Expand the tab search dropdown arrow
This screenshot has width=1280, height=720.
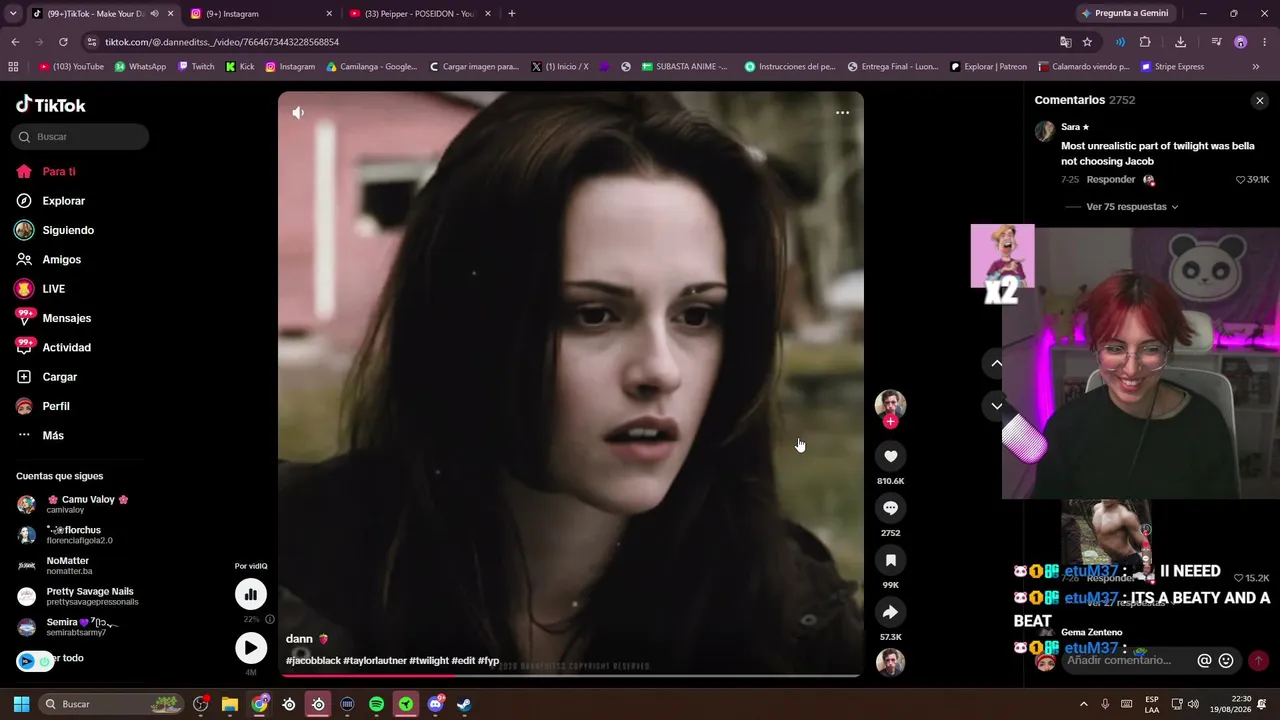13,14
